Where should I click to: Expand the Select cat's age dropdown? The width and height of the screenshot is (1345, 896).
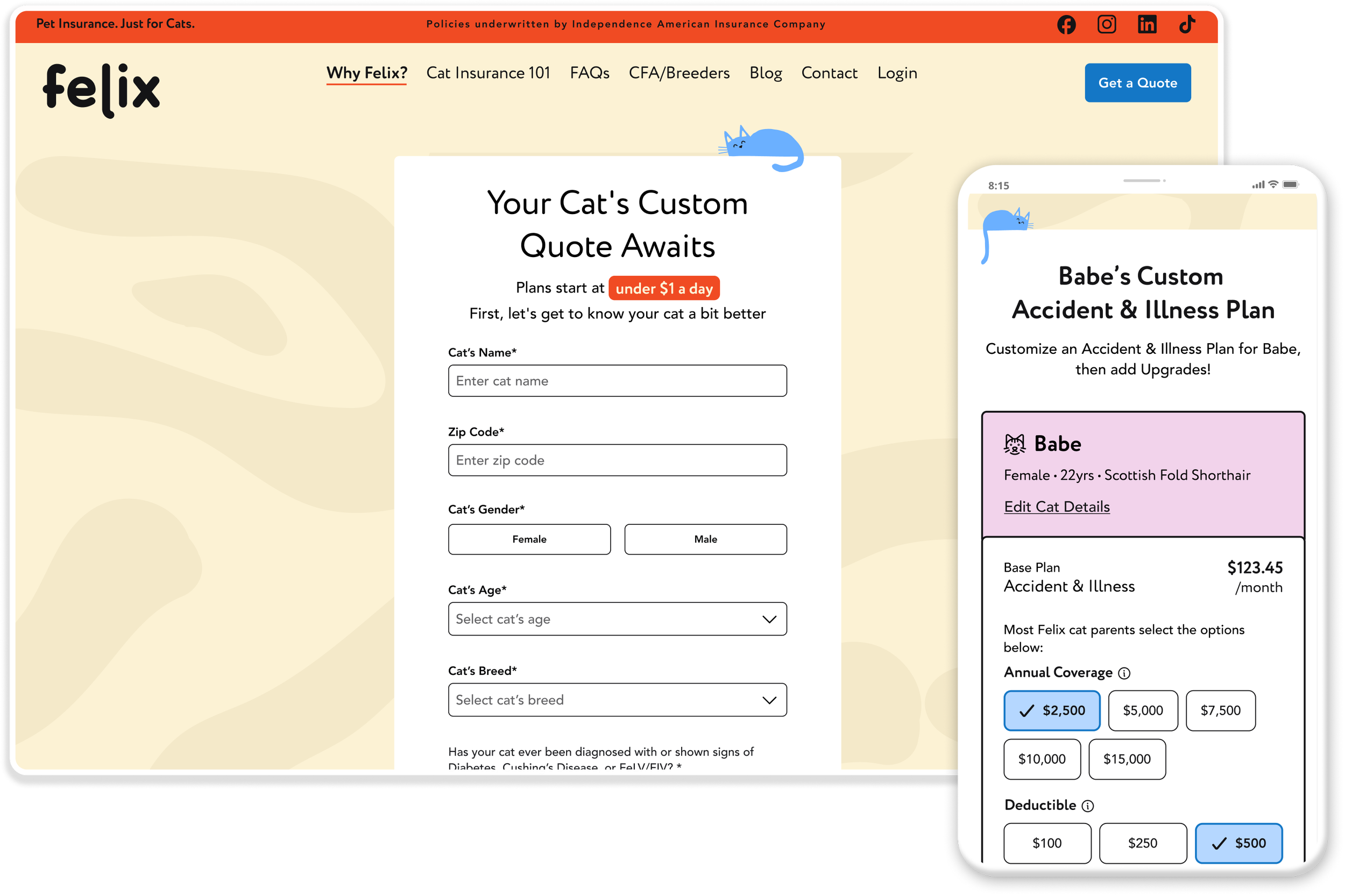(x=617, y=619)
